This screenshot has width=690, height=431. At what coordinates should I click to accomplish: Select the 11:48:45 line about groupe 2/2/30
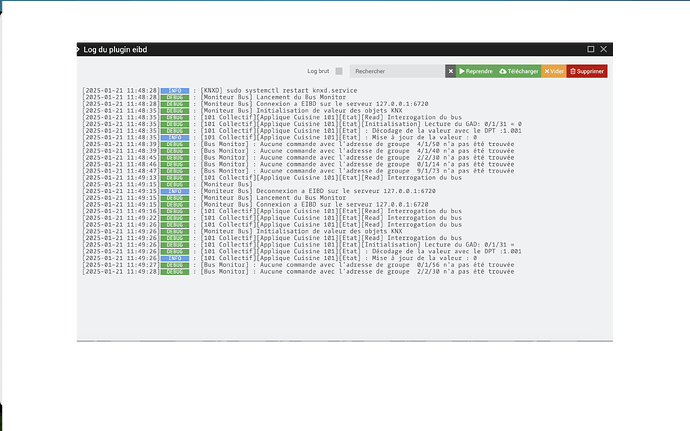[x=298, y=158]
